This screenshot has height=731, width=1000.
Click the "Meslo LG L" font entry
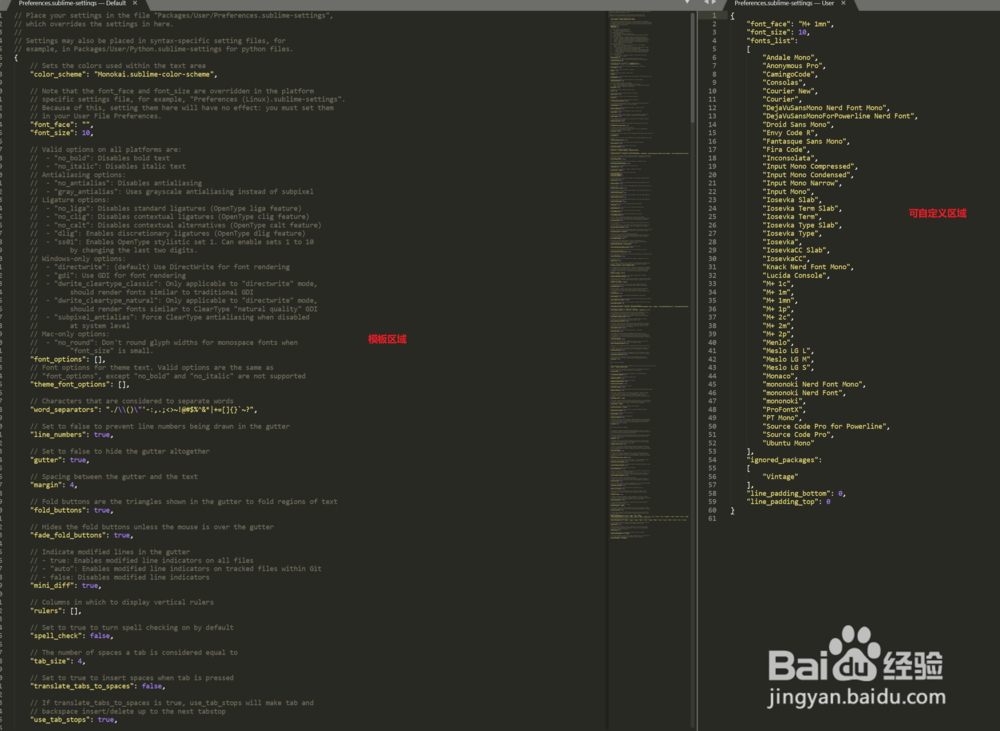788,351
